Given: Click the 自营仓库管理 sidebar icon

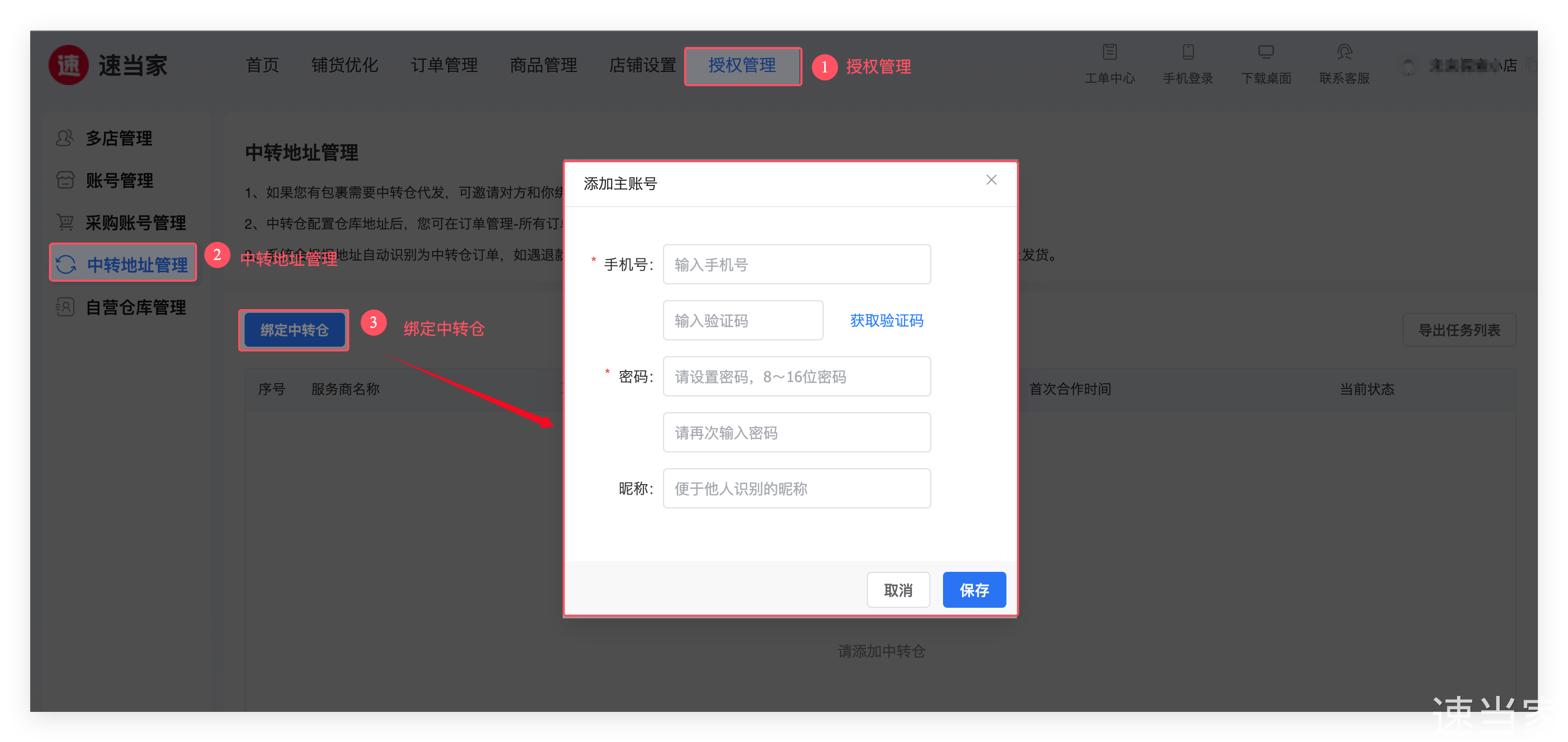Looking at the screenshot, I should point(64,307).
